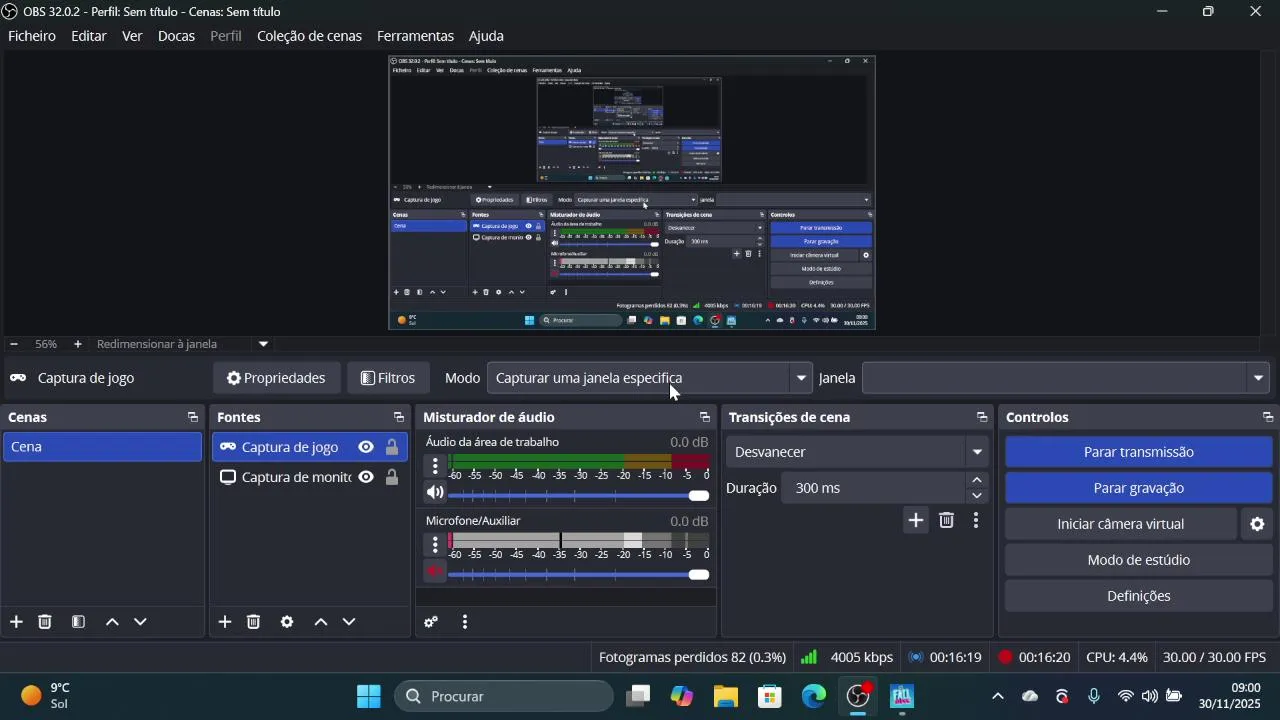Move source down in Fontes panel
Image resolution: width=1280 pixels, height=720 pixels.
point(349,622)
